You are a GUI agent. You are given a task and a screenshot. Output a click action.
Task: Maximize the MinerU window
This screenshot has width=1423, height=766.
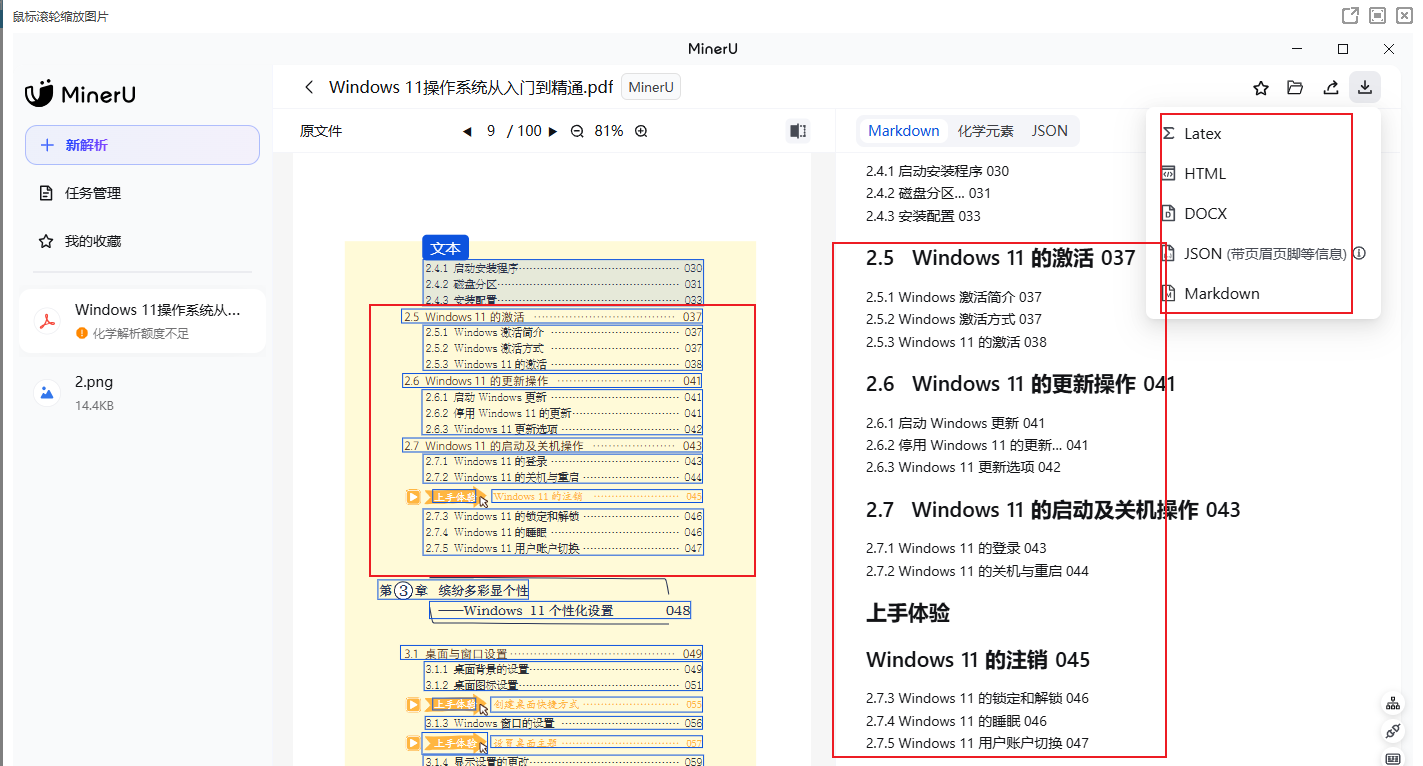click(1343, 49)
